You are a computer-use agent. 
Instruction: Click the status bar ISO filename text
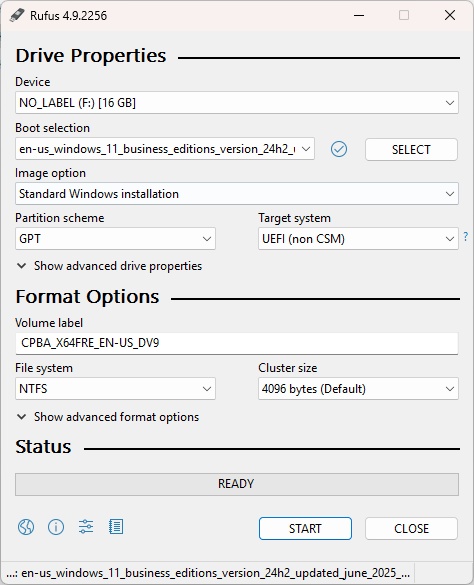(208, 573)
